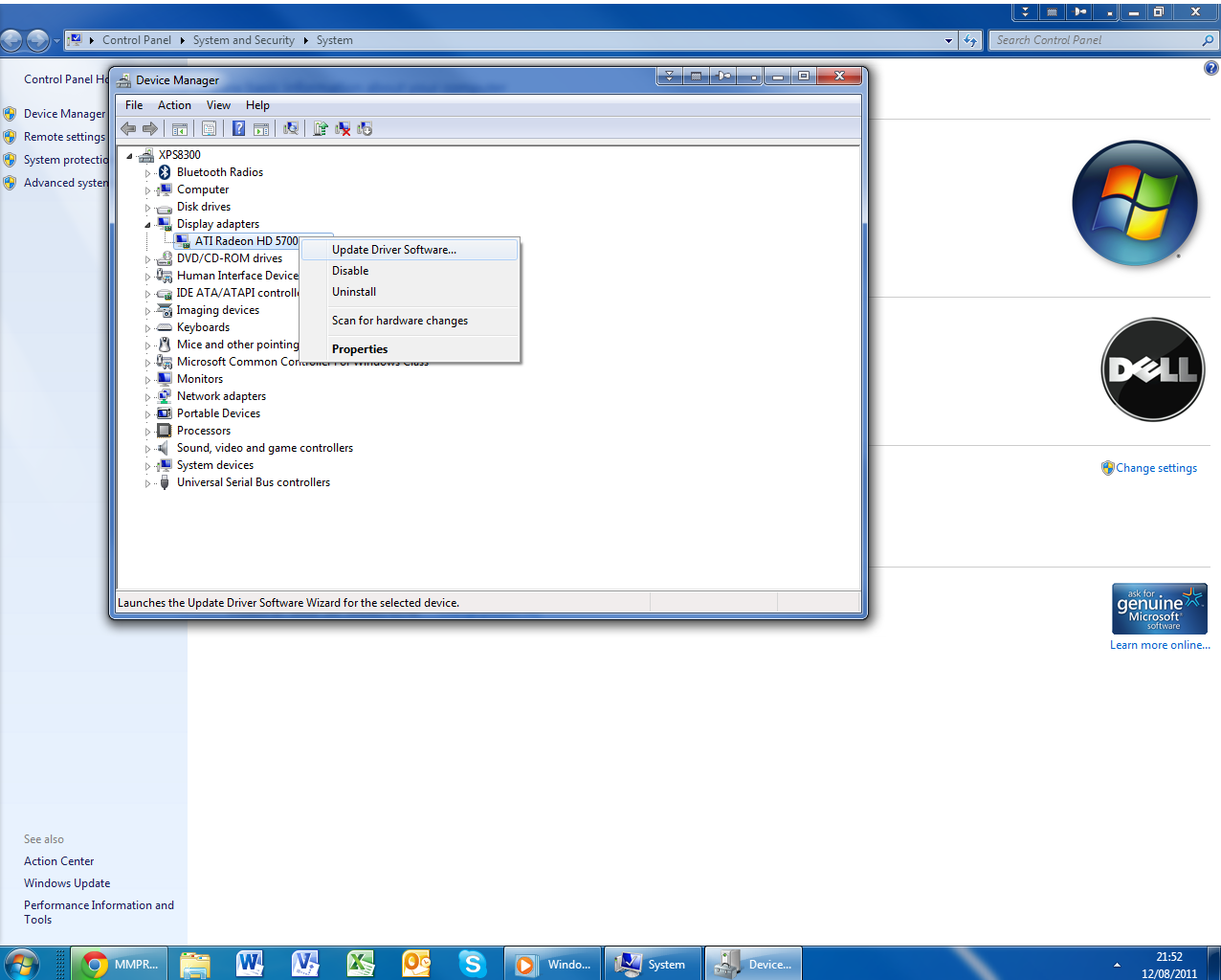
Task: Click the DVD/CD-ROM drives icon
Action: click(165, 258)
